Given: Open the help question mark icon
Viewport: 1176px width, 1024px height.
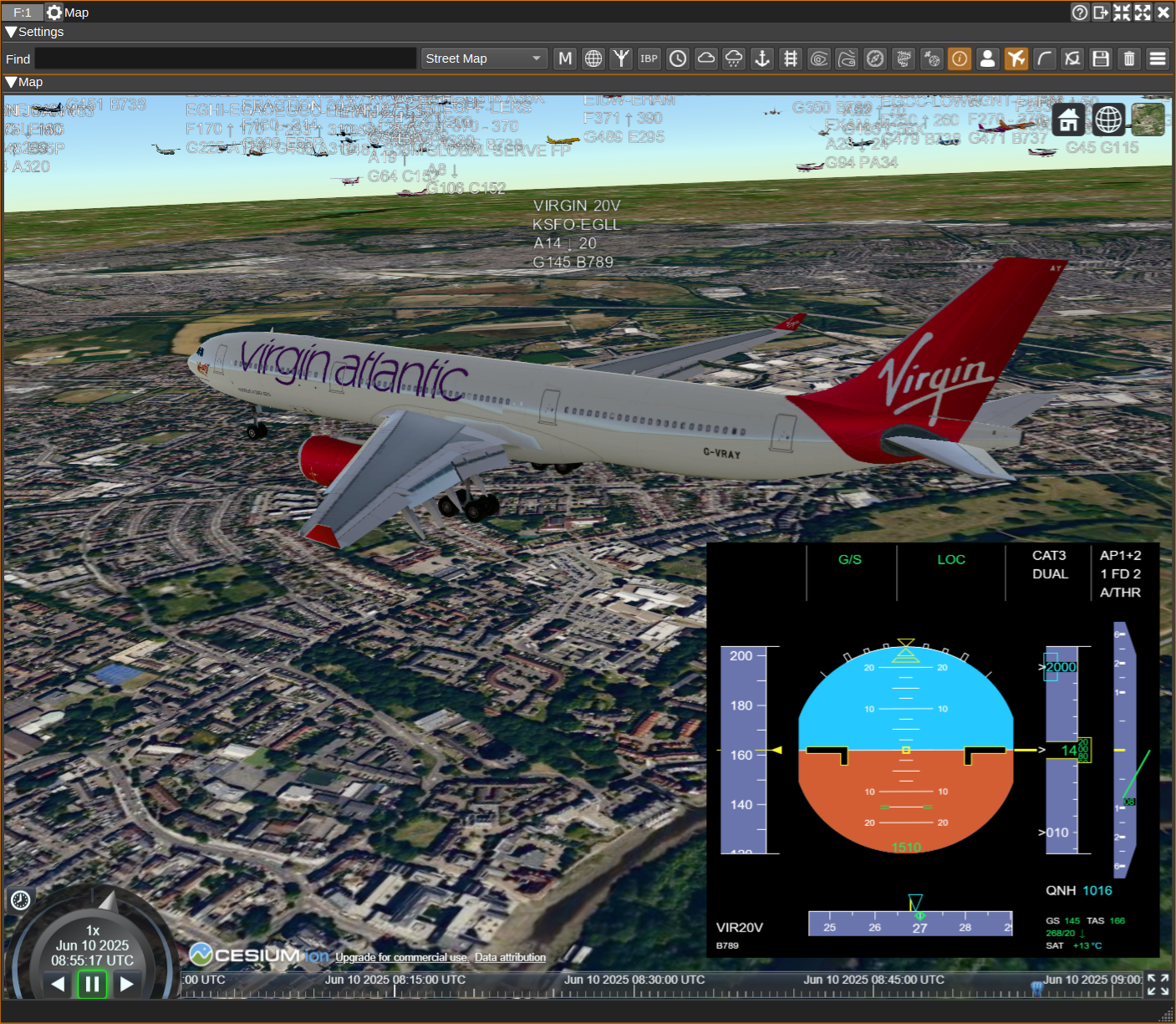Looking at the screenshot, I should tap(1080, 13).
